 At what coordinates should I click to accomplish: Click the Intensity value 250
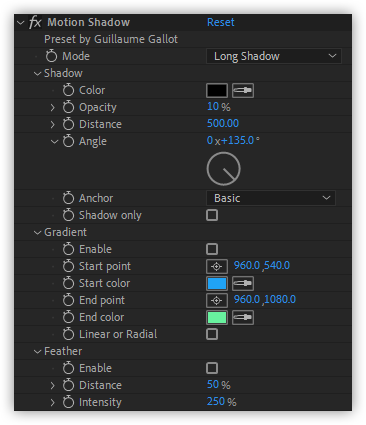click(216, 401)
